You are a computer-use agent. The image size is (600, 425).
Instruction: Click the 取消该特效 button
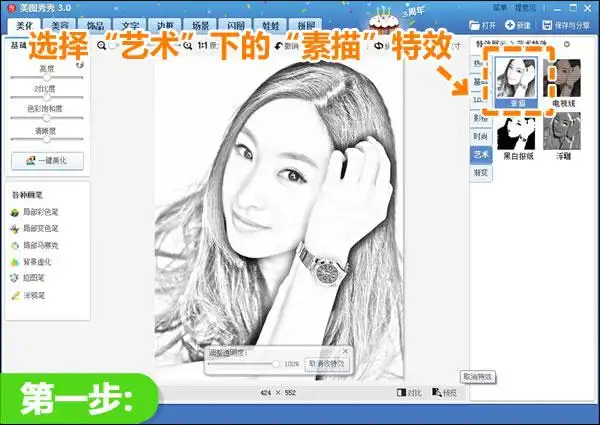tap(327, 364)
